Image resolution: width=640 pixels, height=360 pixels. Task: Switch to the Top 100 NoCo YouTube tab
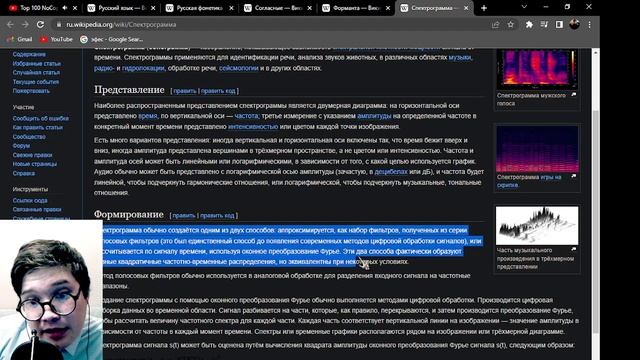point(33,8)
